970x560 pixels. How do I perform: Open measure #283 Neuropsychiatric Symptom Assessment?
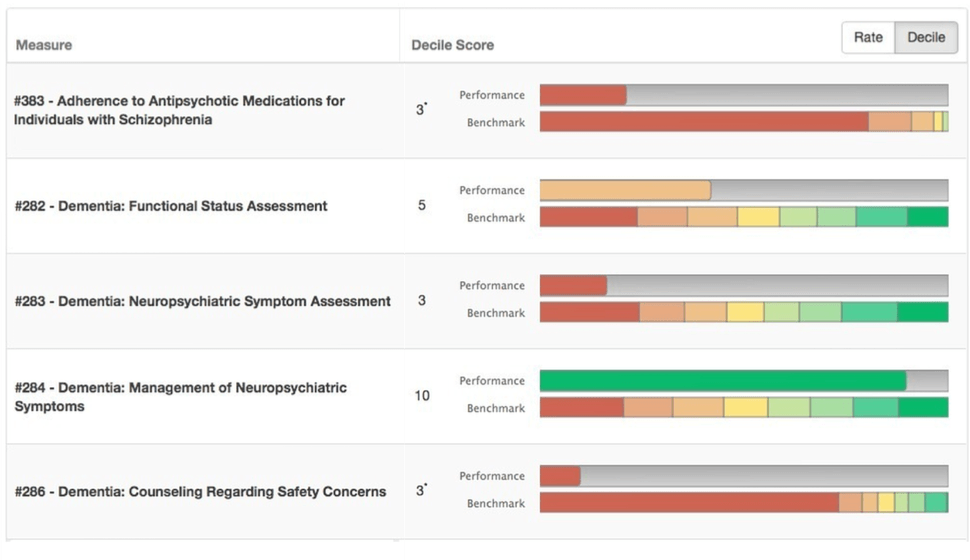(202, 301)
